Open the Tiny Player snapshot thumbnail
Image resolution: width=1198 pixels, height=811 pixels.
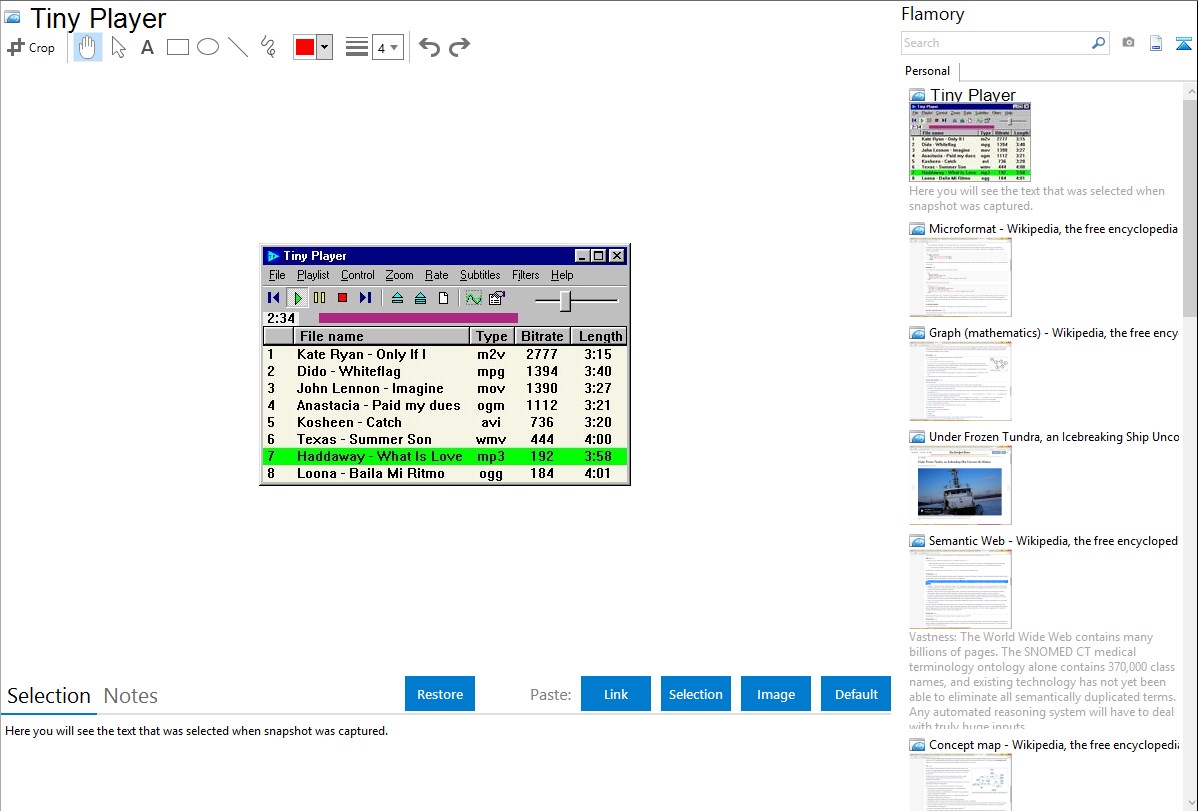970,142
